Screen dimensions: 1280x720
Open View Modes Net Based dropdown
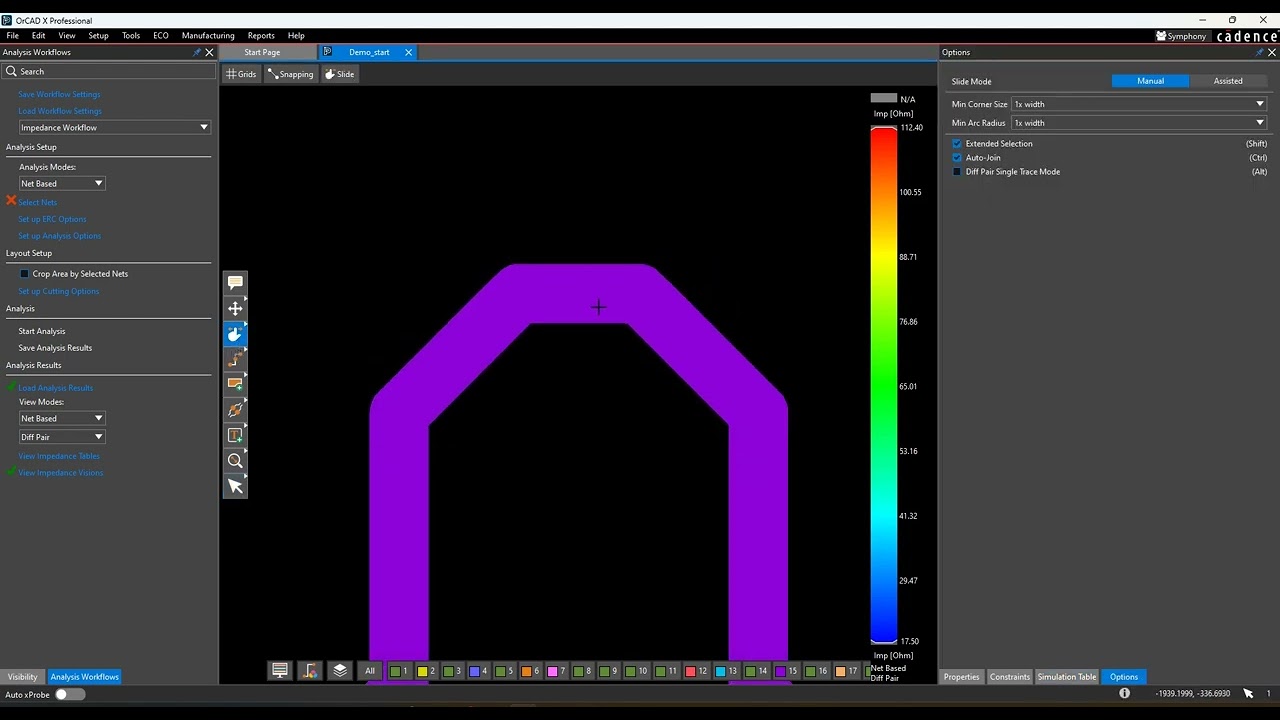click(x=62, y=418)
